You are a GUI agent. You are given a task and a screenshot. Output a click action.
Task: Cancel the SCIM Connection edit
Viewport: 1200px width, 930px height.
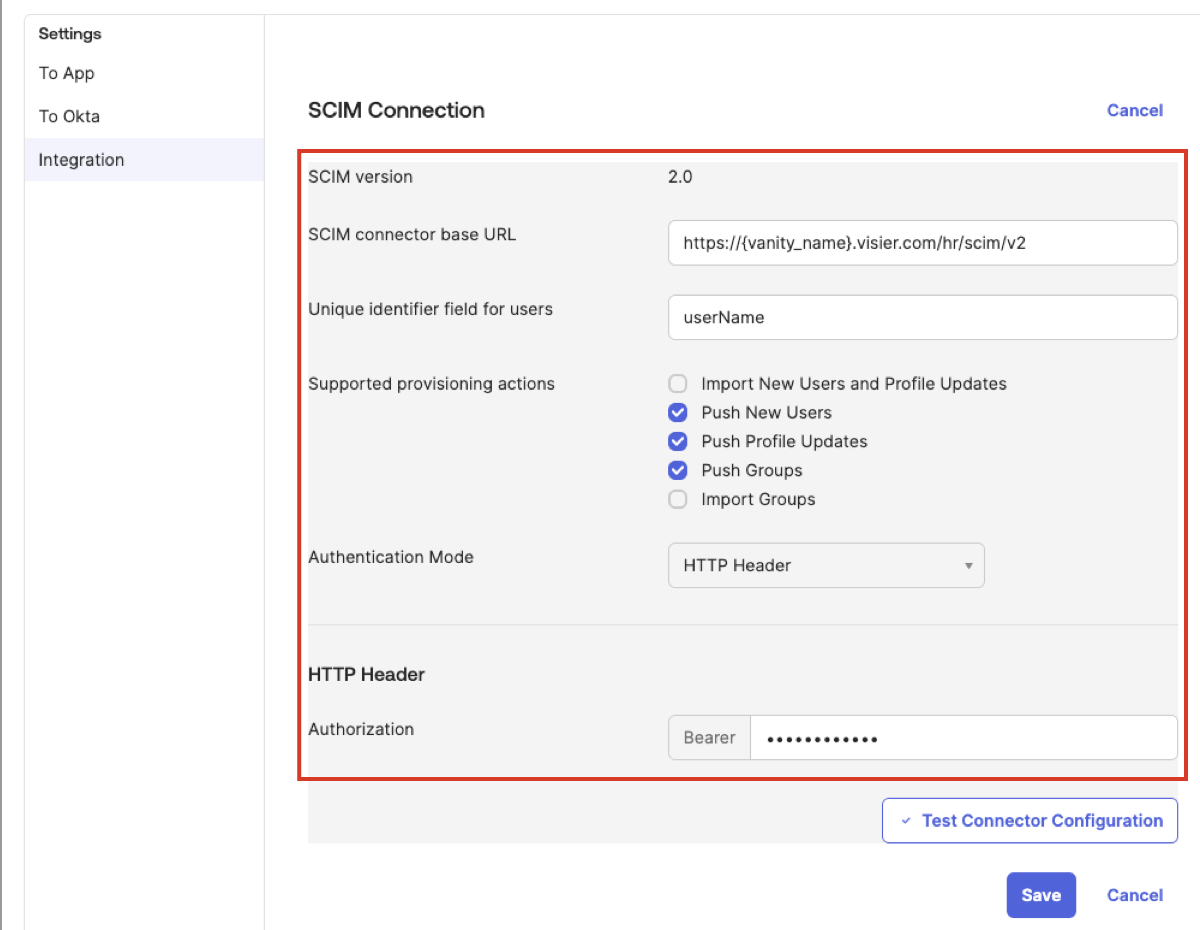pyautogui.click(x=1134, y=110)
